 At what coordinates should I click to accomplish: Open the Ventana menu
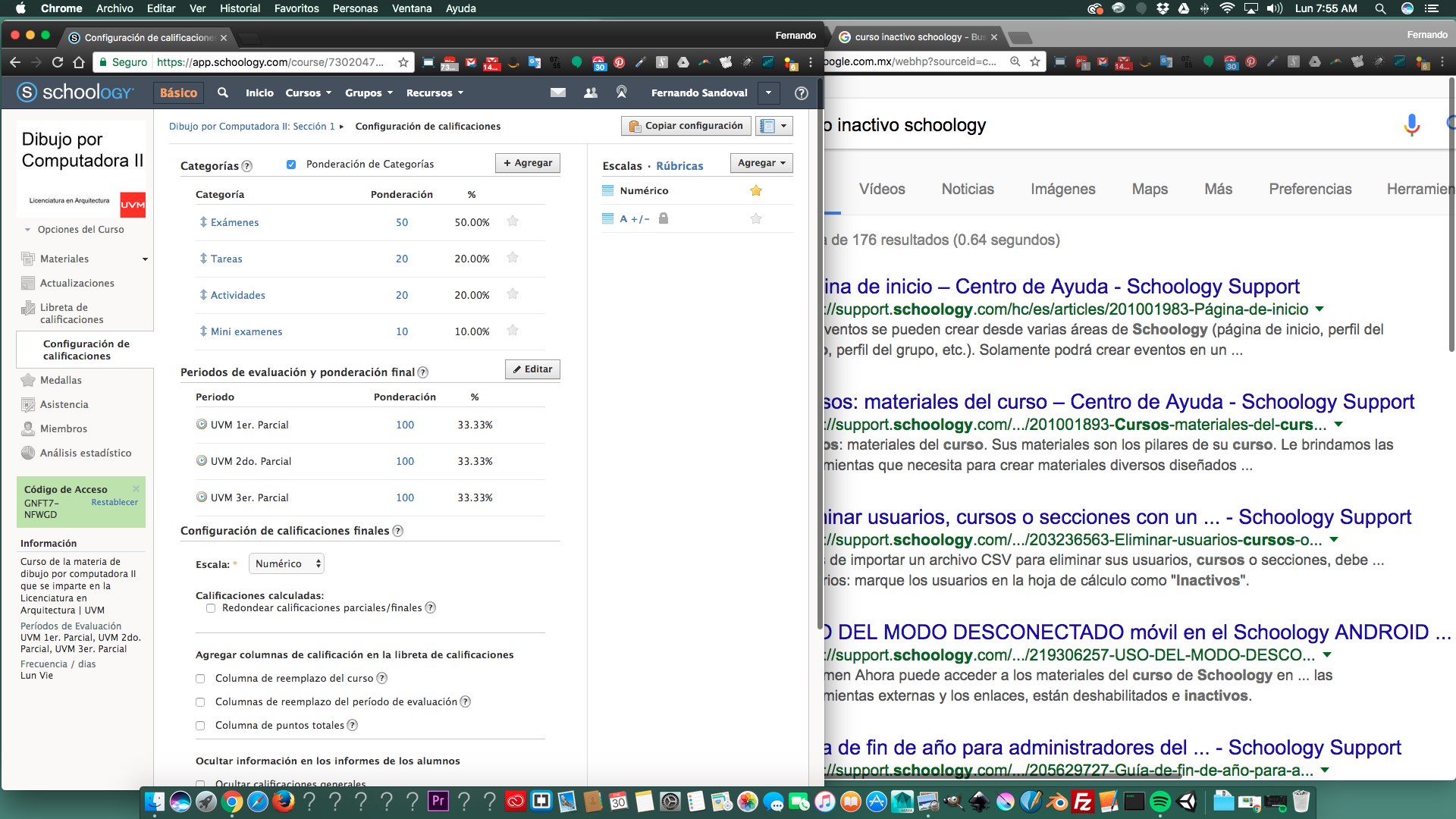tap(412, 8)
